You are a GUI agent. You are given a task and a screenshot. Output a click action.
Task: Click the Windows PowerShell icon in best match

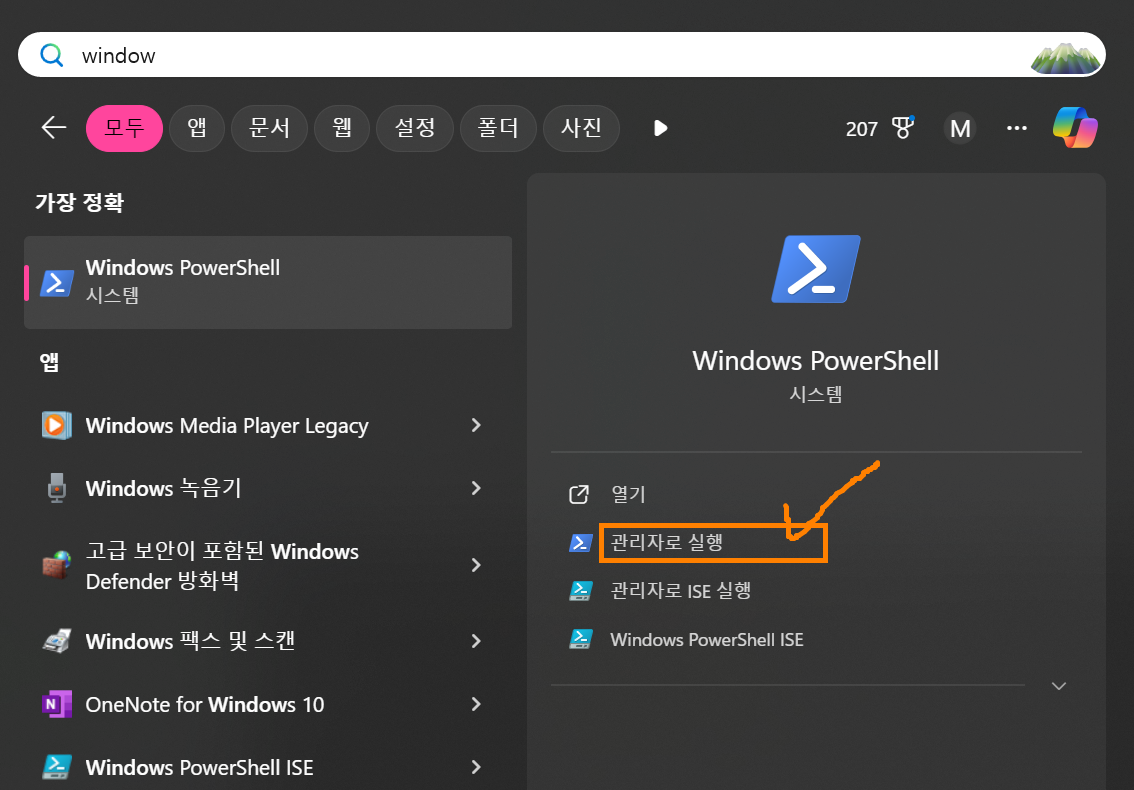57,283
